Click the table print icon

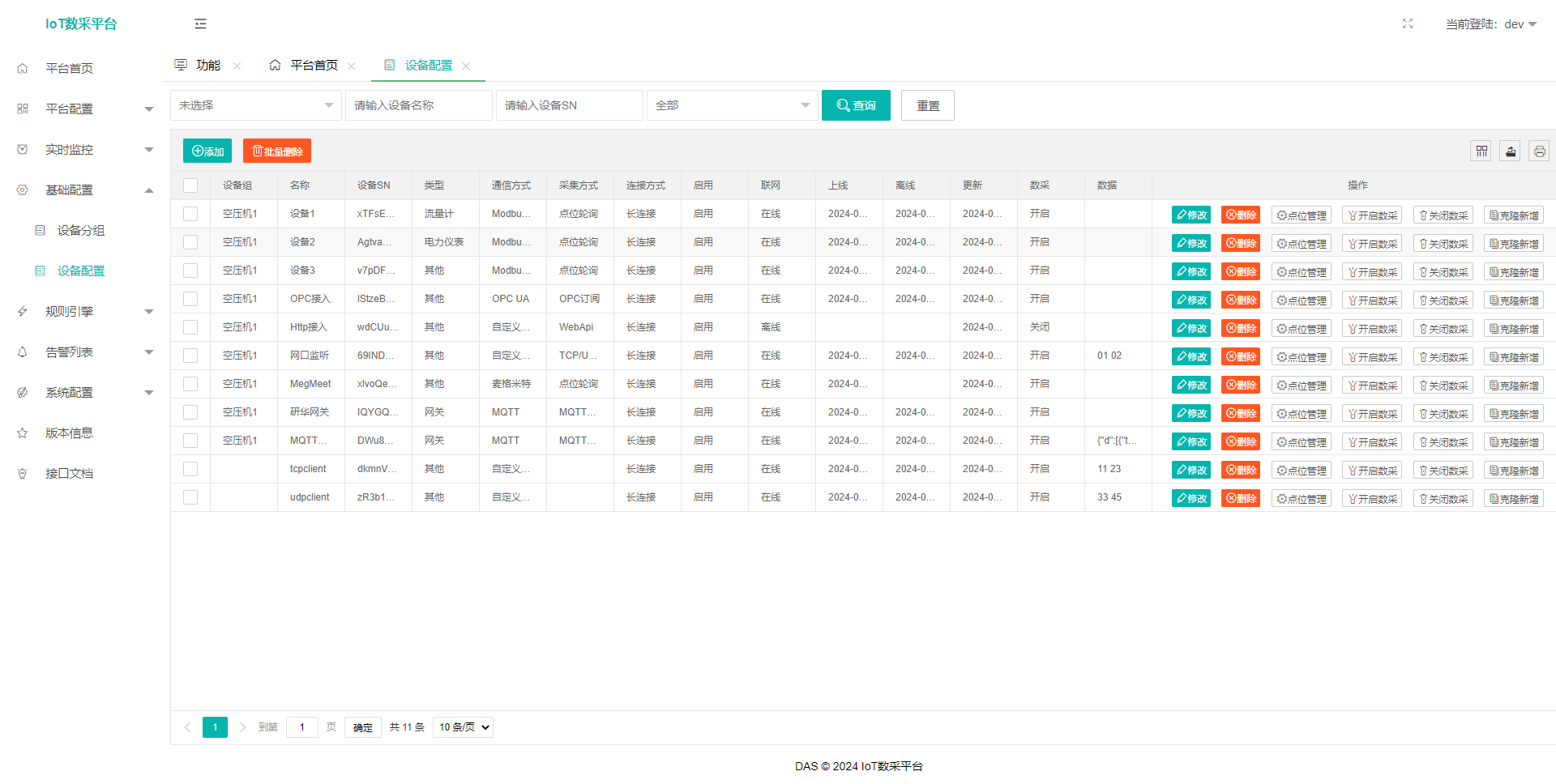click(1540, 151)
